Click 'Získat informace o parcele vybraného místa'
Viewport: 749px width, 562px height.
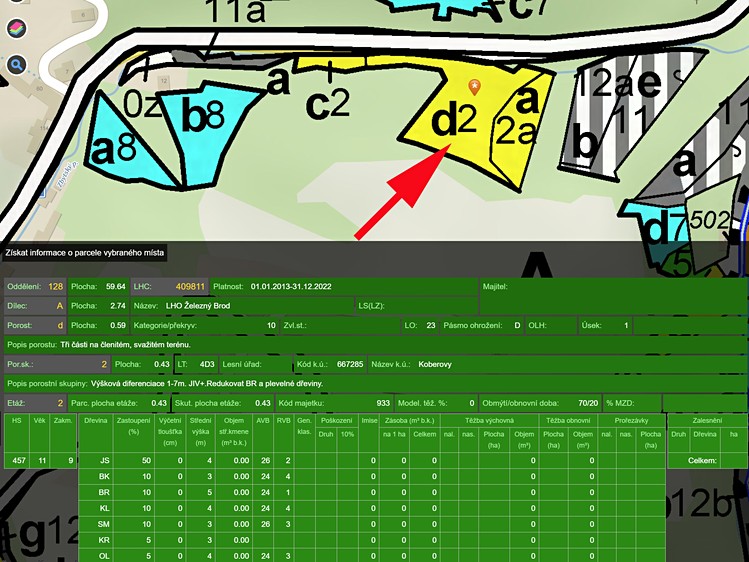85,253
